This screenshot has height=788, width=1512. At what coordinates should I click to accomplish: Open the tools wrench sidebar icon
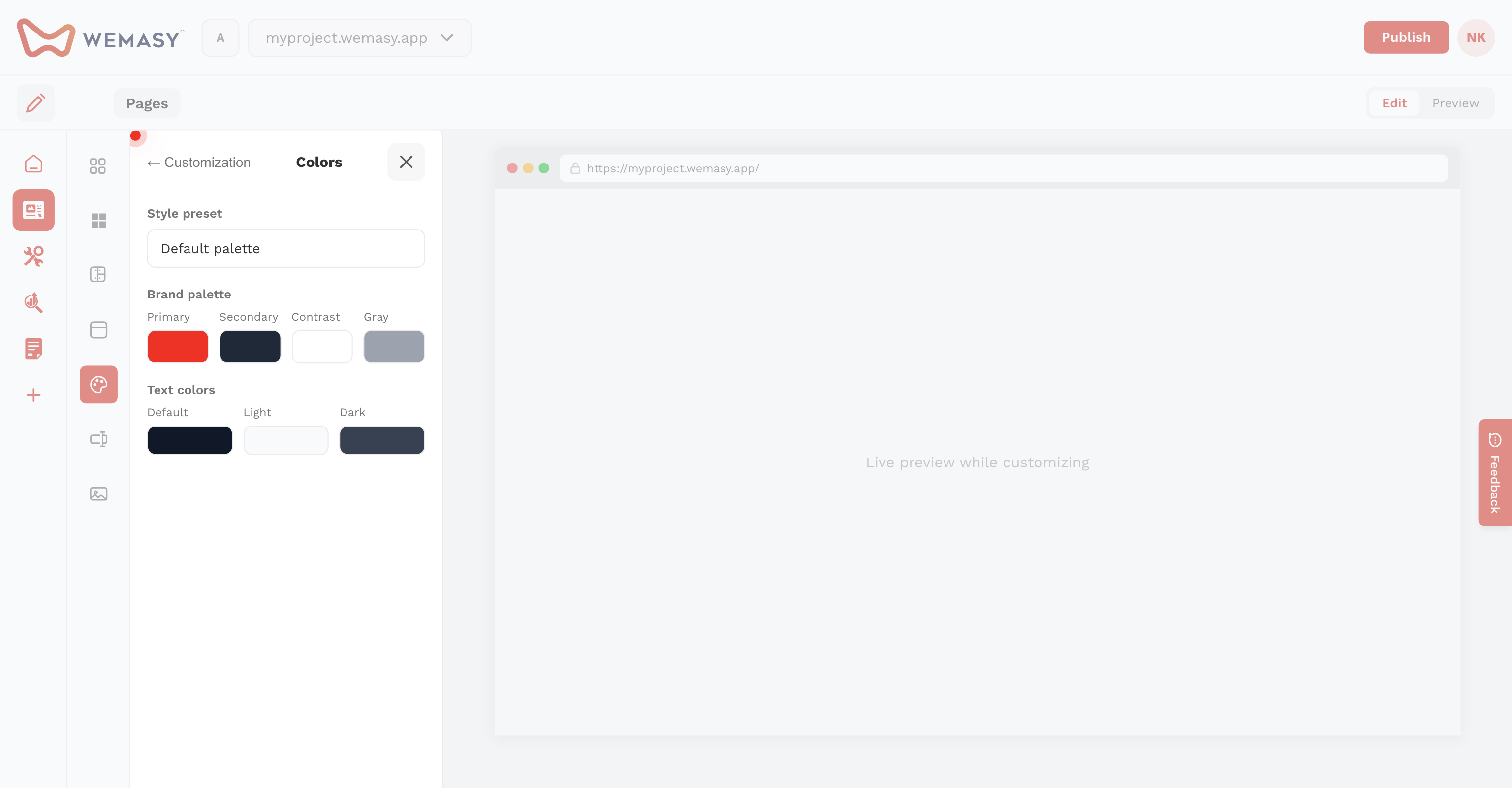click(33, 256)
